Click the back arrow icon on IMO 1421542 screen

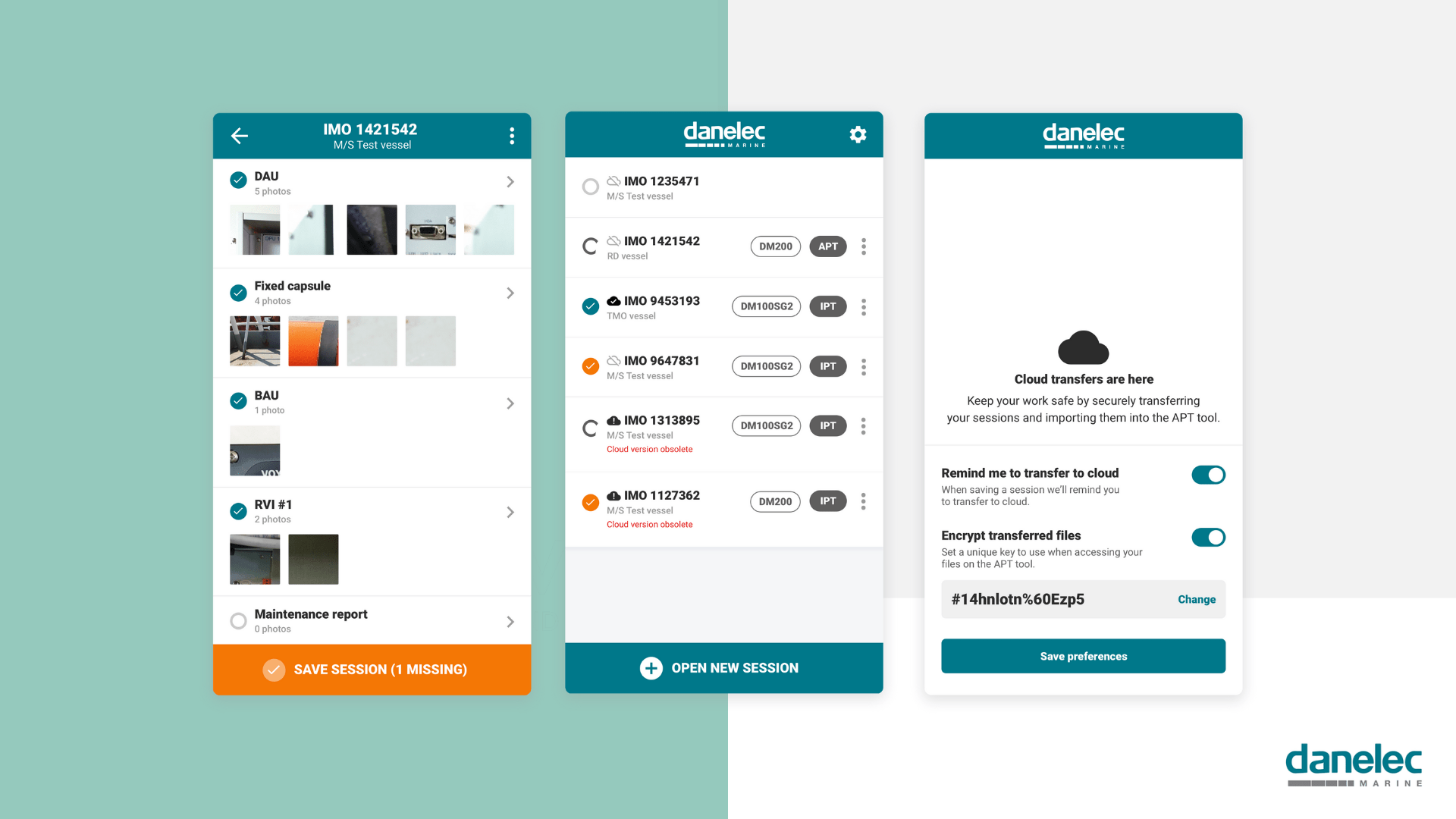240,135
